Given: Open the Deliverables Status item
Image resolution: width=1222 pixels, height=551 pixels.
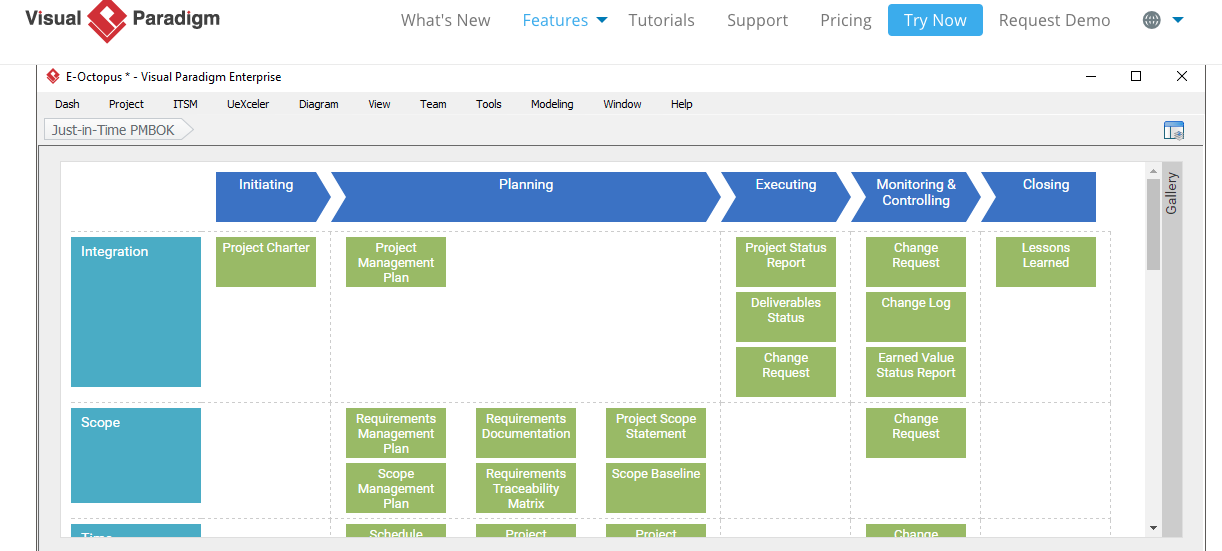Looking at the screenshot, I should pos(786,317).
